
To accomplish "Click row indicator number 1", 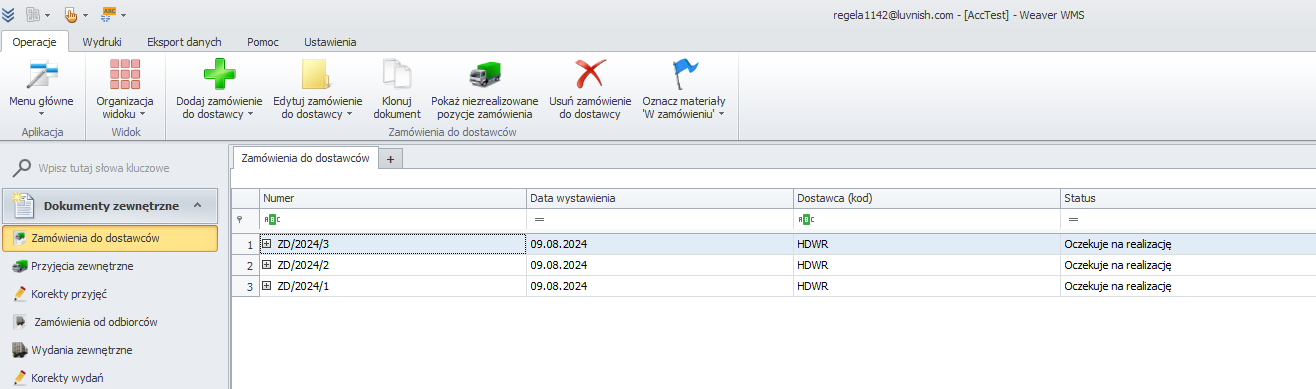I will click(x=245, y=244).
